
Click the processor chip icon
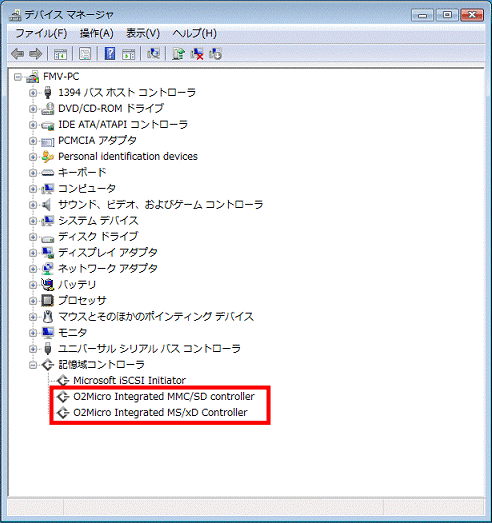(x=48, y=301)
